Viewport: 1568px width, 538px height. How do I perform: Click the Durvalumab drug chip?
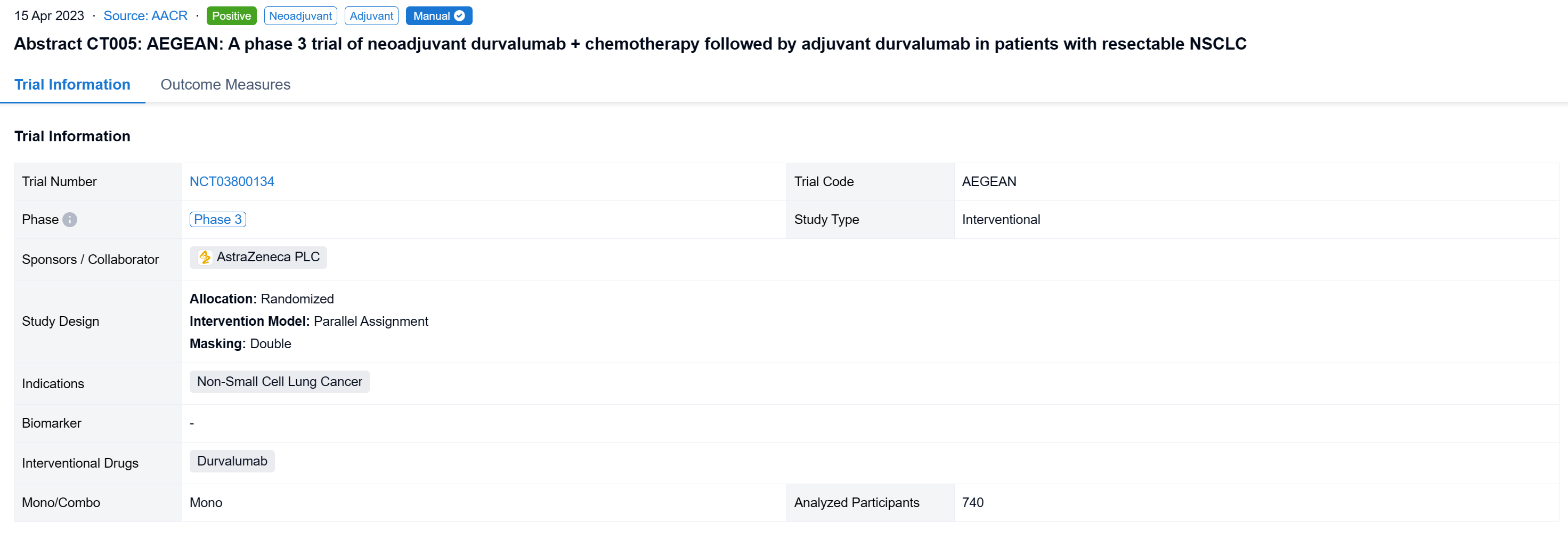click(x=232, y=461)
